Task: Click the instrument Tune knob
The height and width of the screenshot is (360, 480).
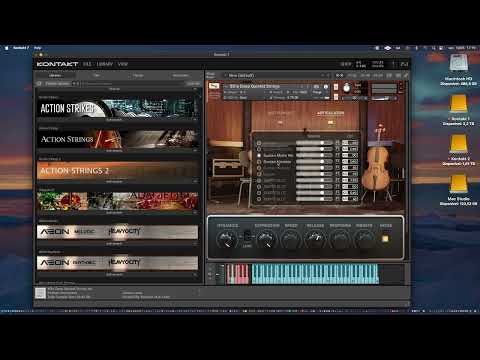Action: tap(347, 88)
